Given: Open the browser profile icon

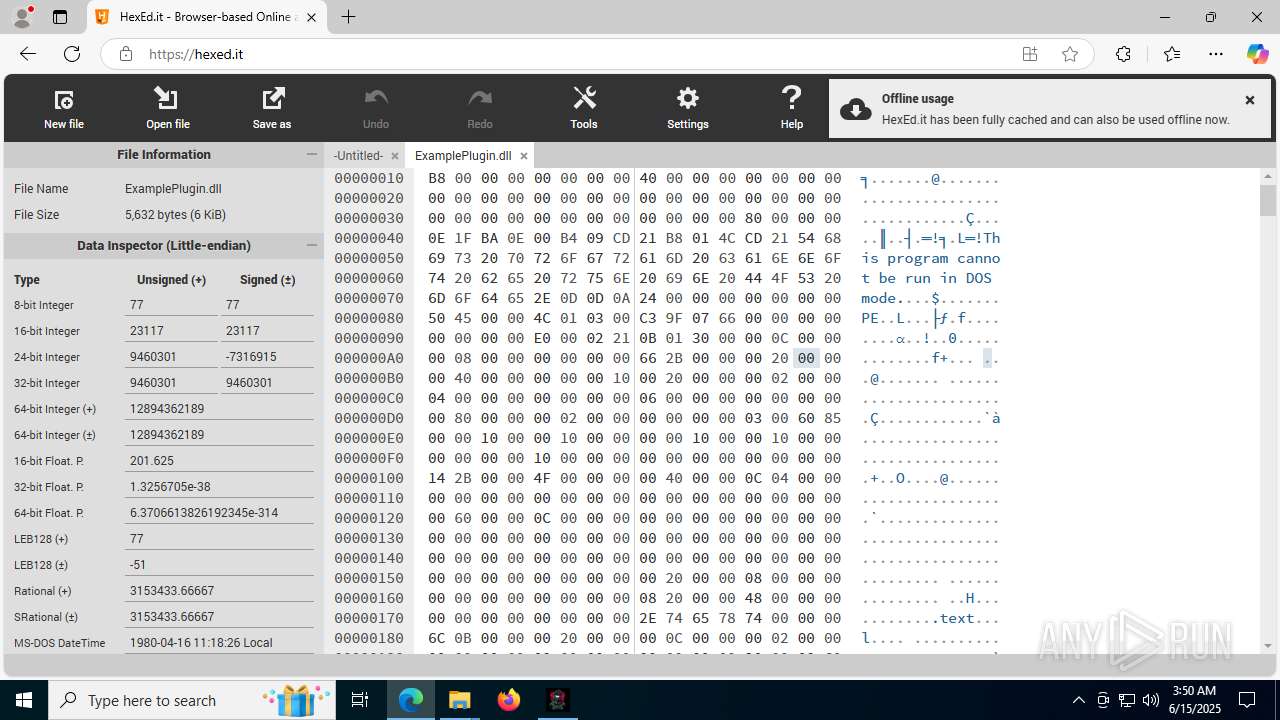Looking at the screenshot, I should 22,17.
